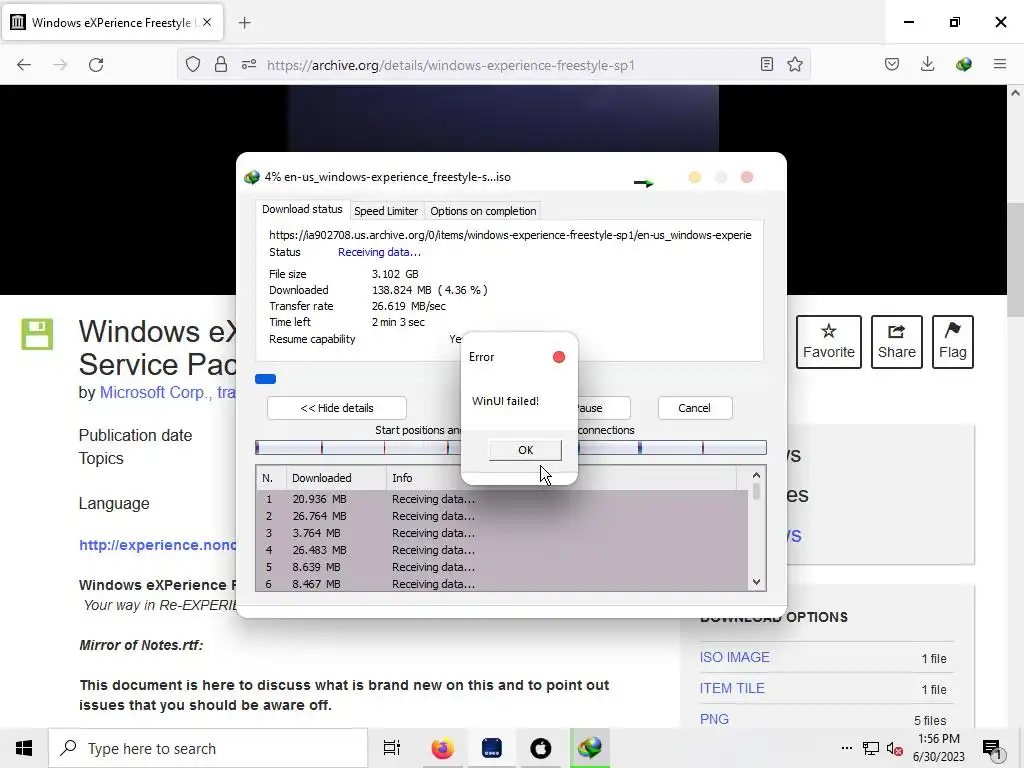The width and height of the screenshot is (1024, 768).
Task: Select connection row 5 with 8.639 MB
Action: click(502, 567)
